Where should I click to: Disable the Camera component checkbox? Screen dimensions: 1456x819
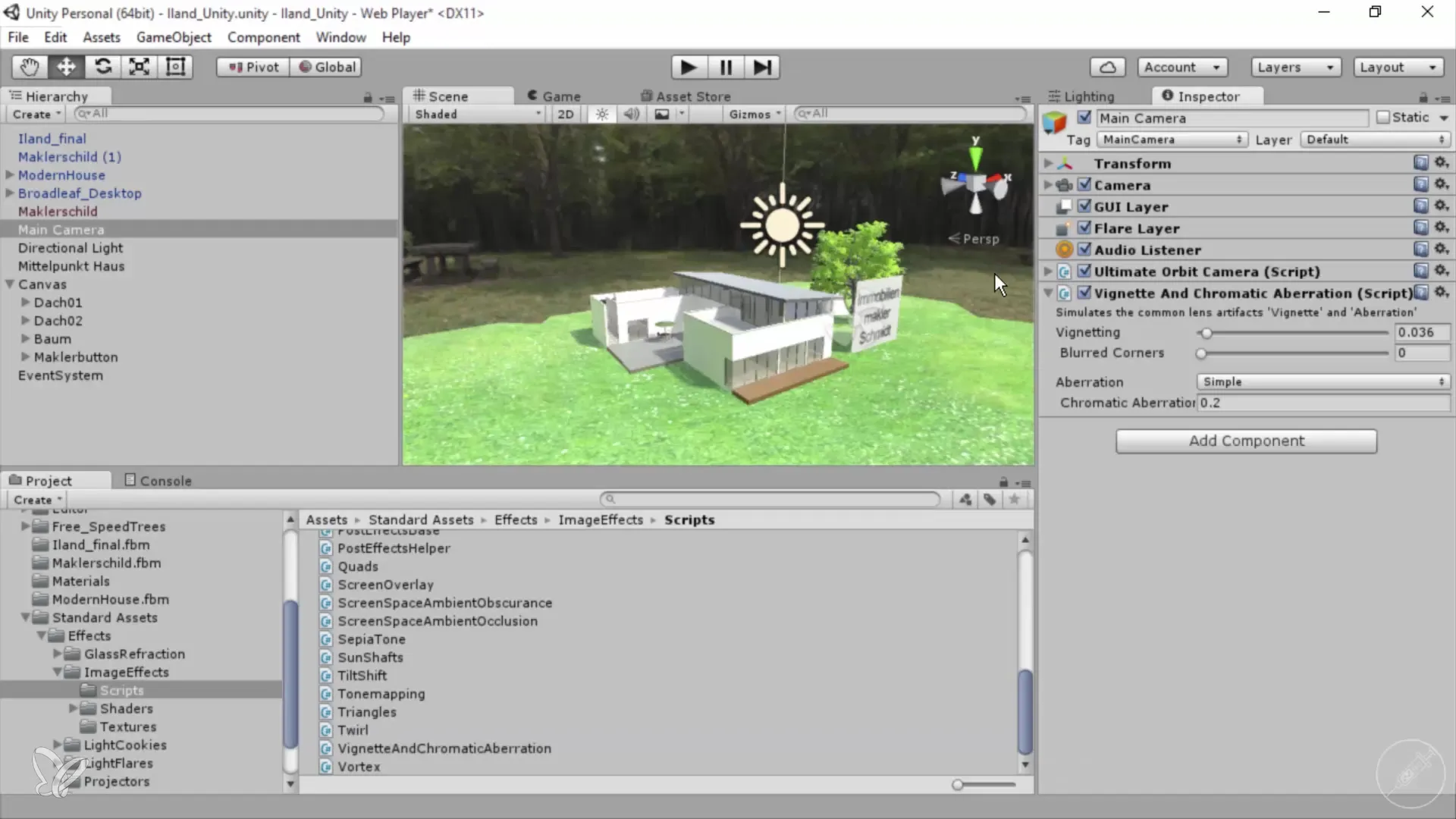[x=1084, y=184]
